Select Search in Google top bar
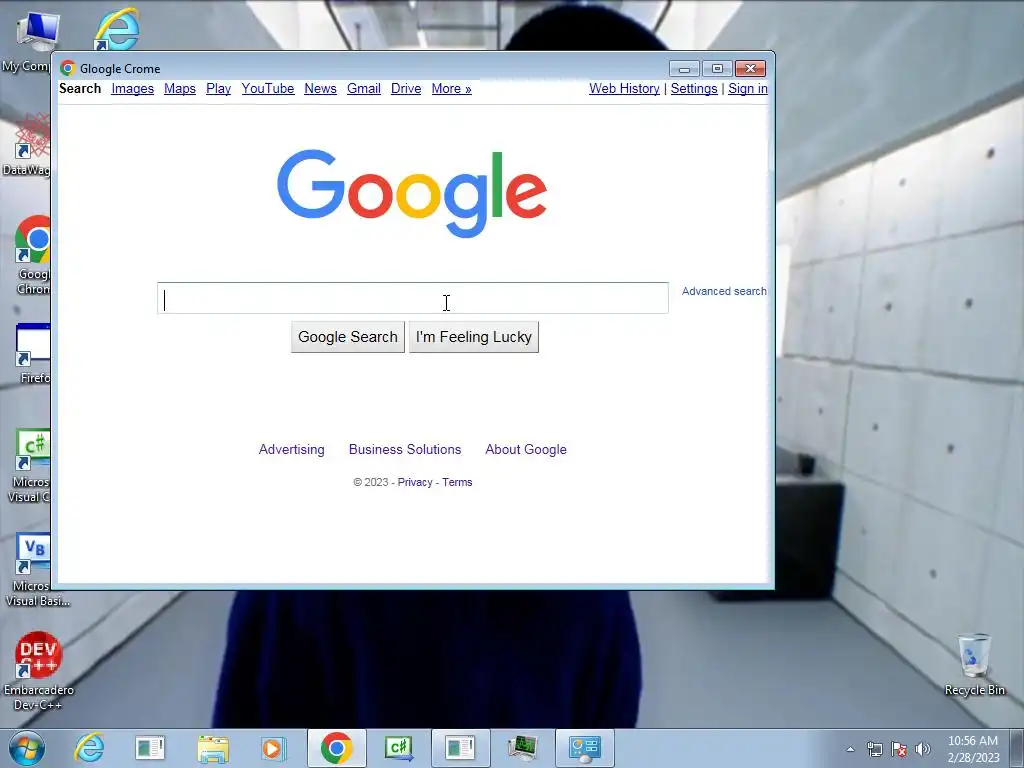 click(80, 89)
